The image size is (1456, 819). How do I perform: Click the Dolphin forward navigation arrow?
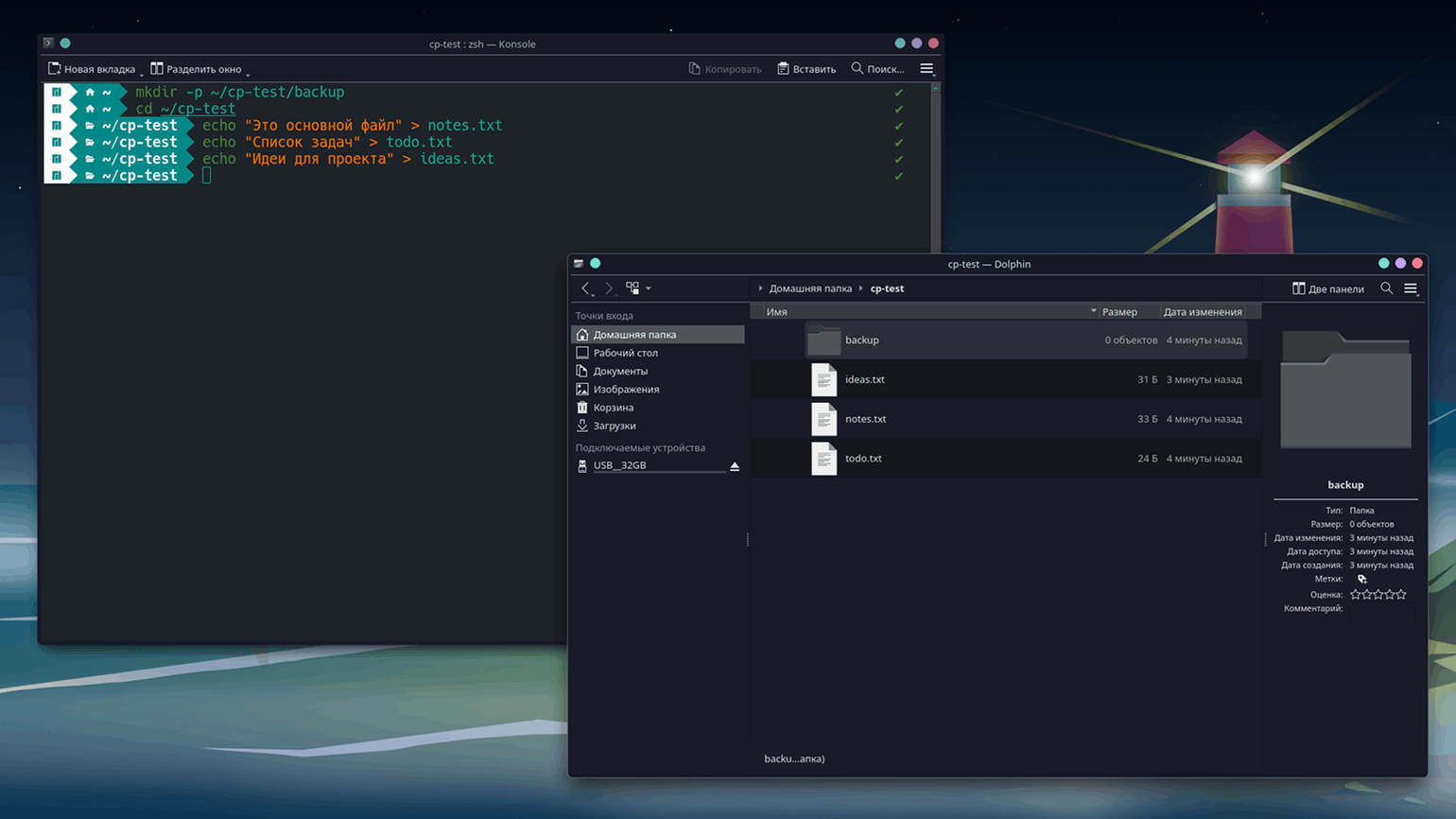(609, 288)
